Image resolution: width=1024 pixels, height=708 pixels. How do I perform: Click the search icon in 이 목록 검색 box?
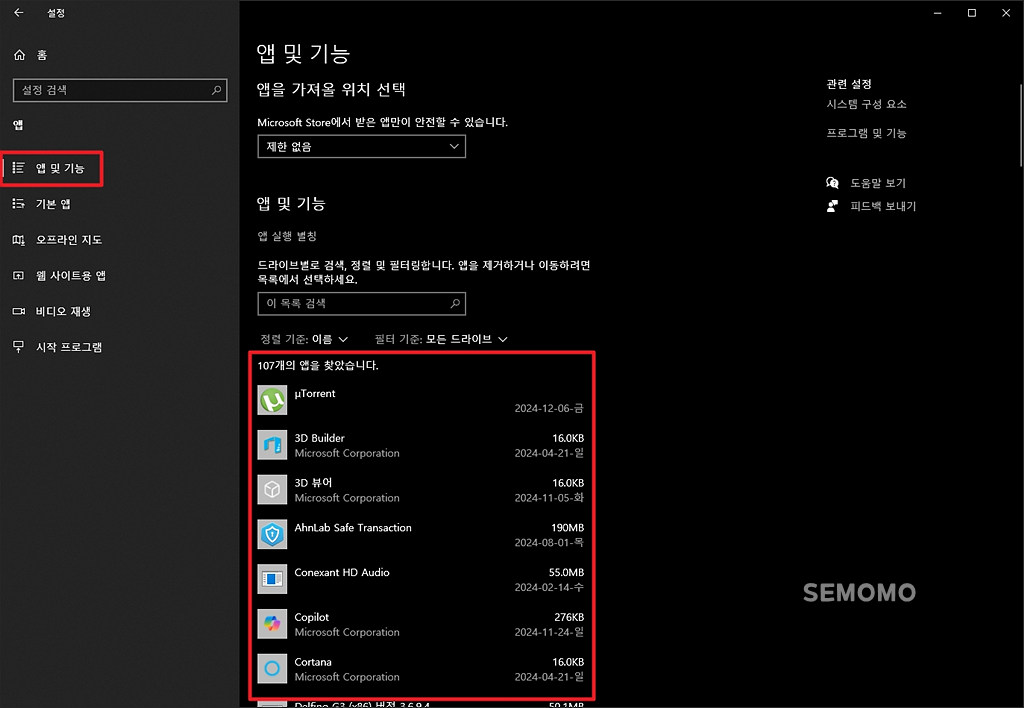pos(455,303)
